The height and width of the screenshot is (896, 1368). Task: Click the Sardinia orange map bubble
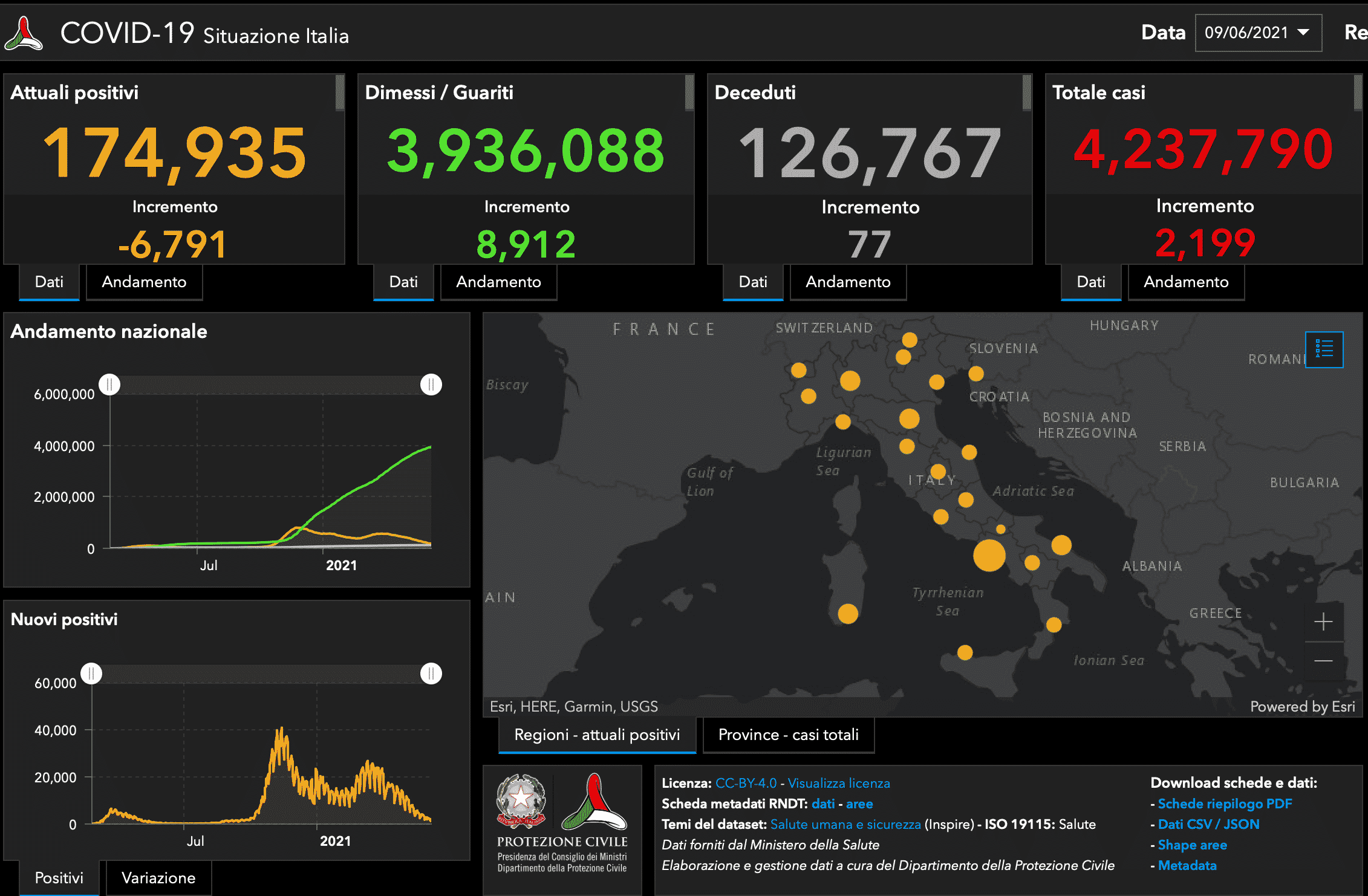coord(848,614)
